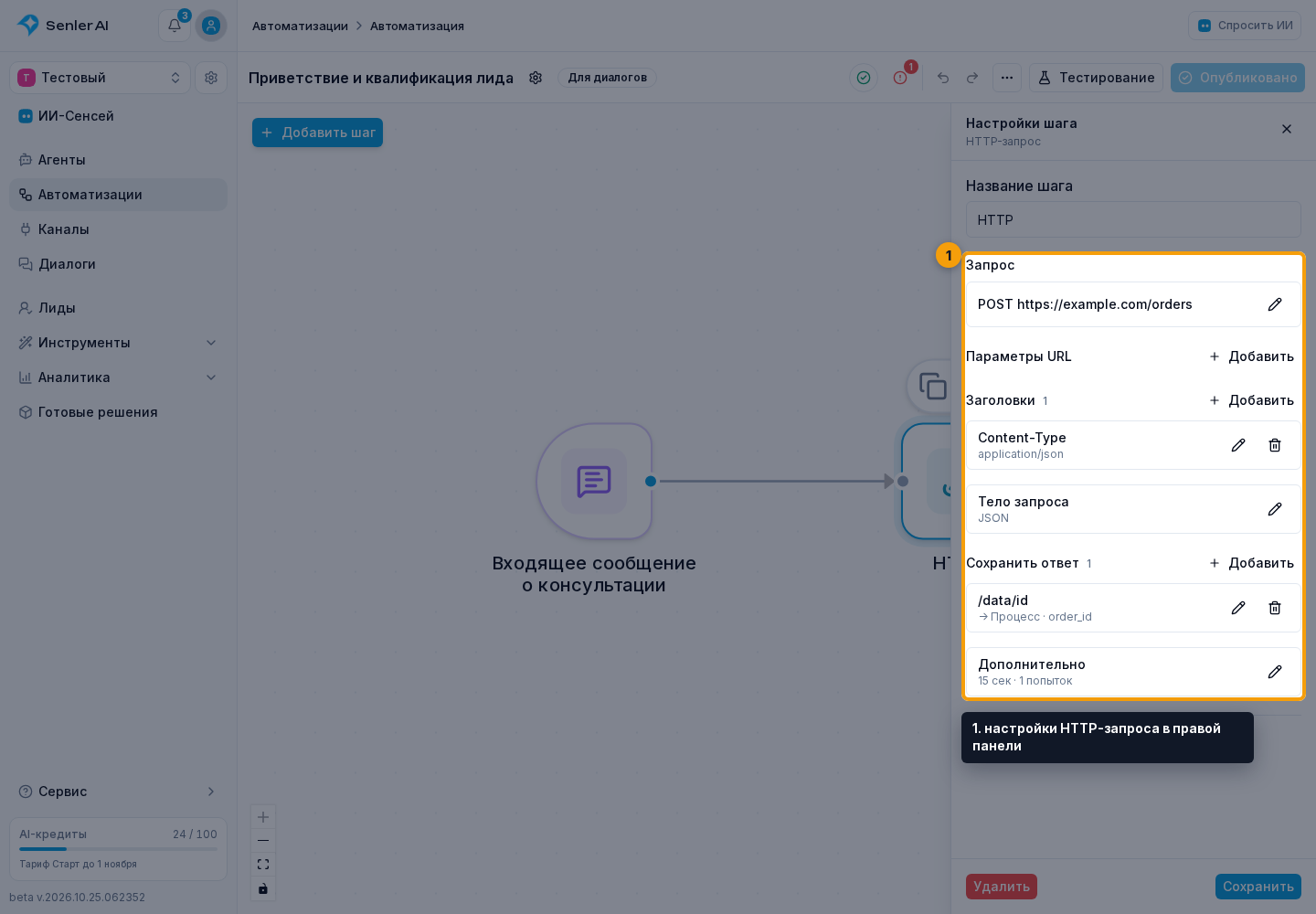Add a saved response mapping
Screen dimensions: 1316x914
(x=1251, y=563)
